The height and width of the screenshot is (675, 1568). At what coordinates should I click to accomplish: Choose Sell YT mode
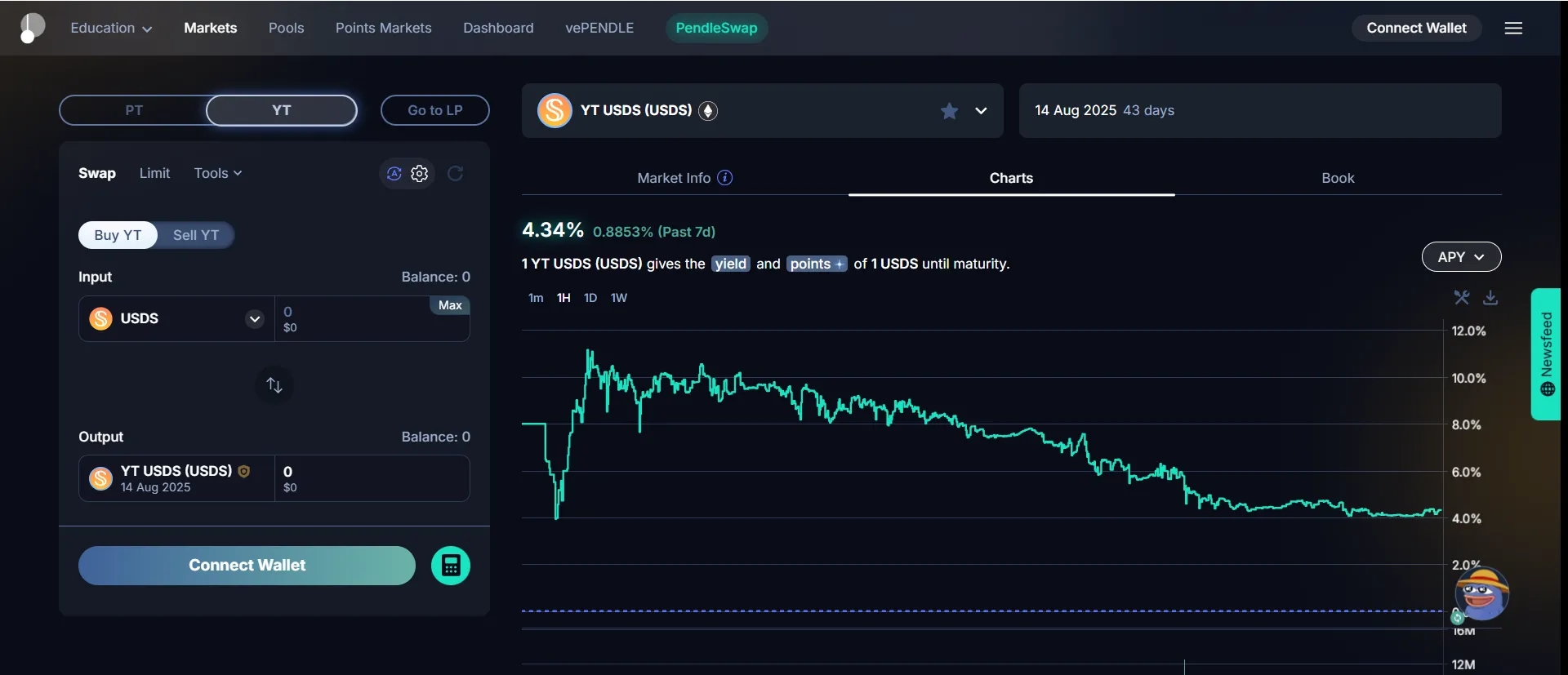pos(196,235)
